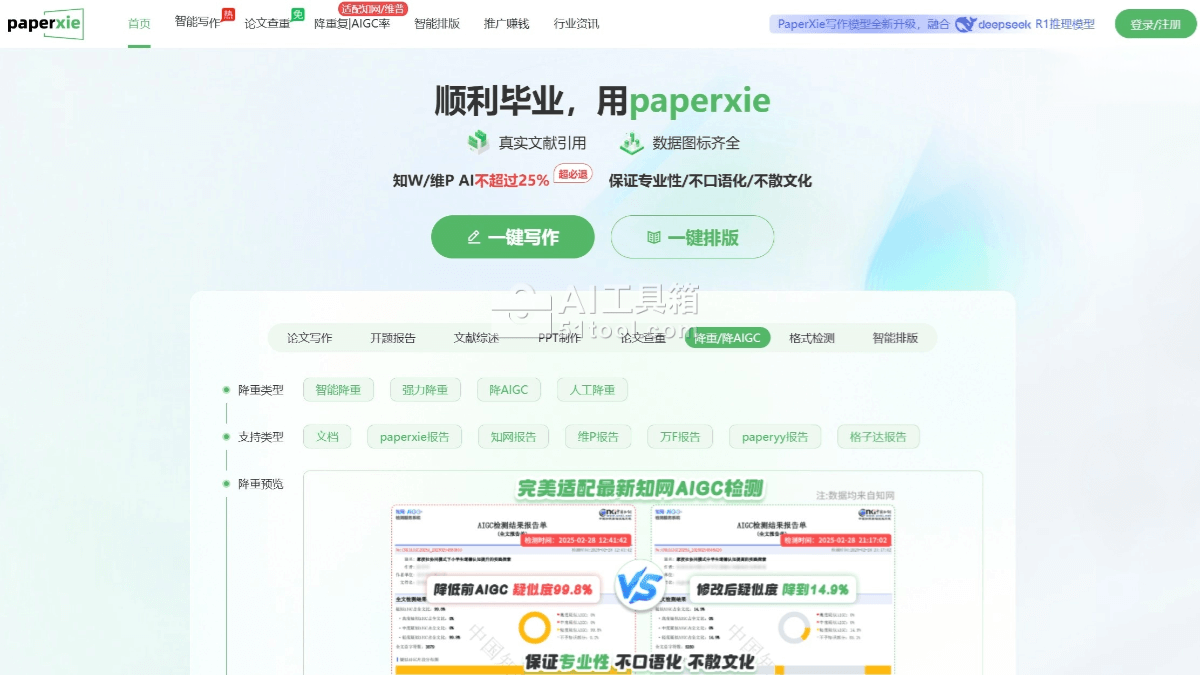Select the 降AIGC type option
The image size is (1200, 675).
(508, 390)
